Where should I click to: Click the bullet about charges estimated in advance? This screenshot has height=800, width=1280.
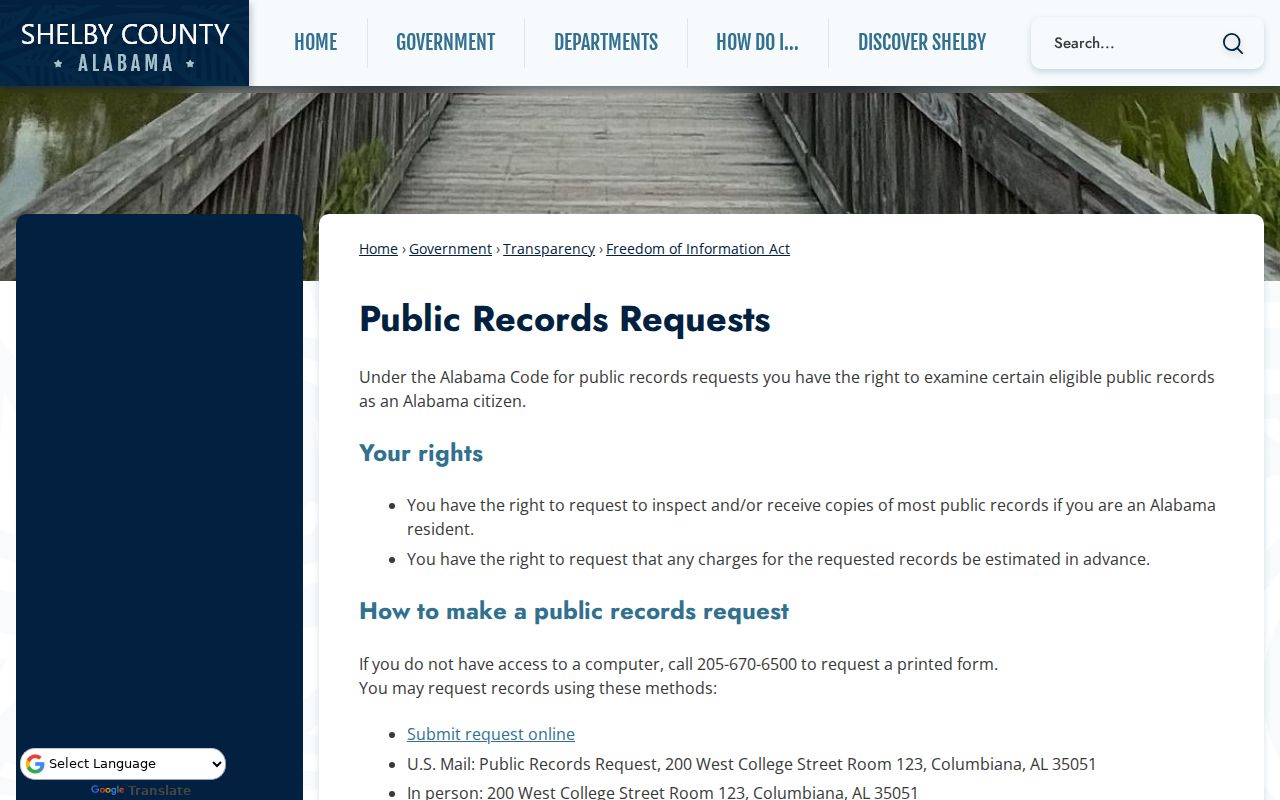click(778, 559)
